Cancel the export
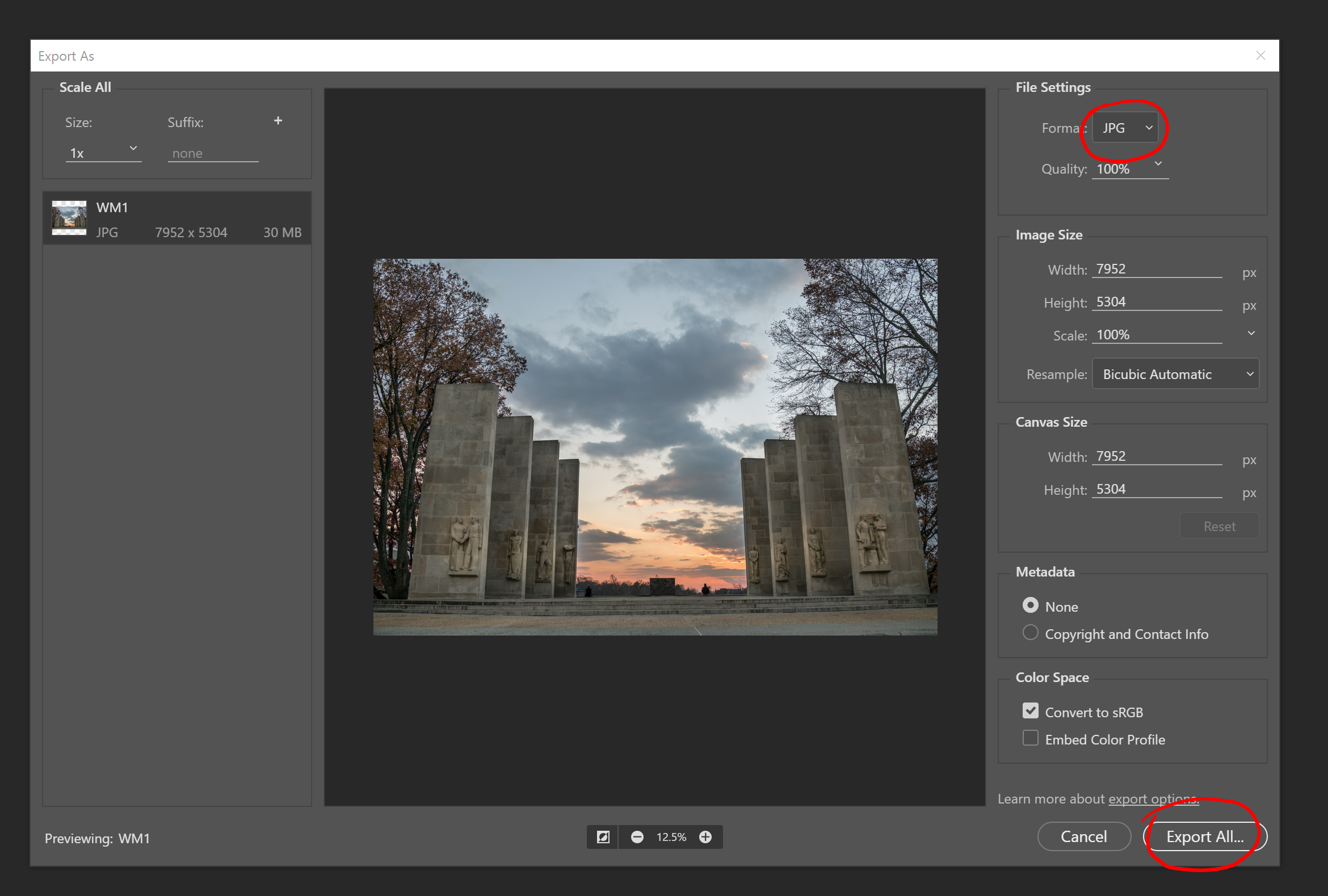The image size is (1328, 896). [x=1083, y=836]
